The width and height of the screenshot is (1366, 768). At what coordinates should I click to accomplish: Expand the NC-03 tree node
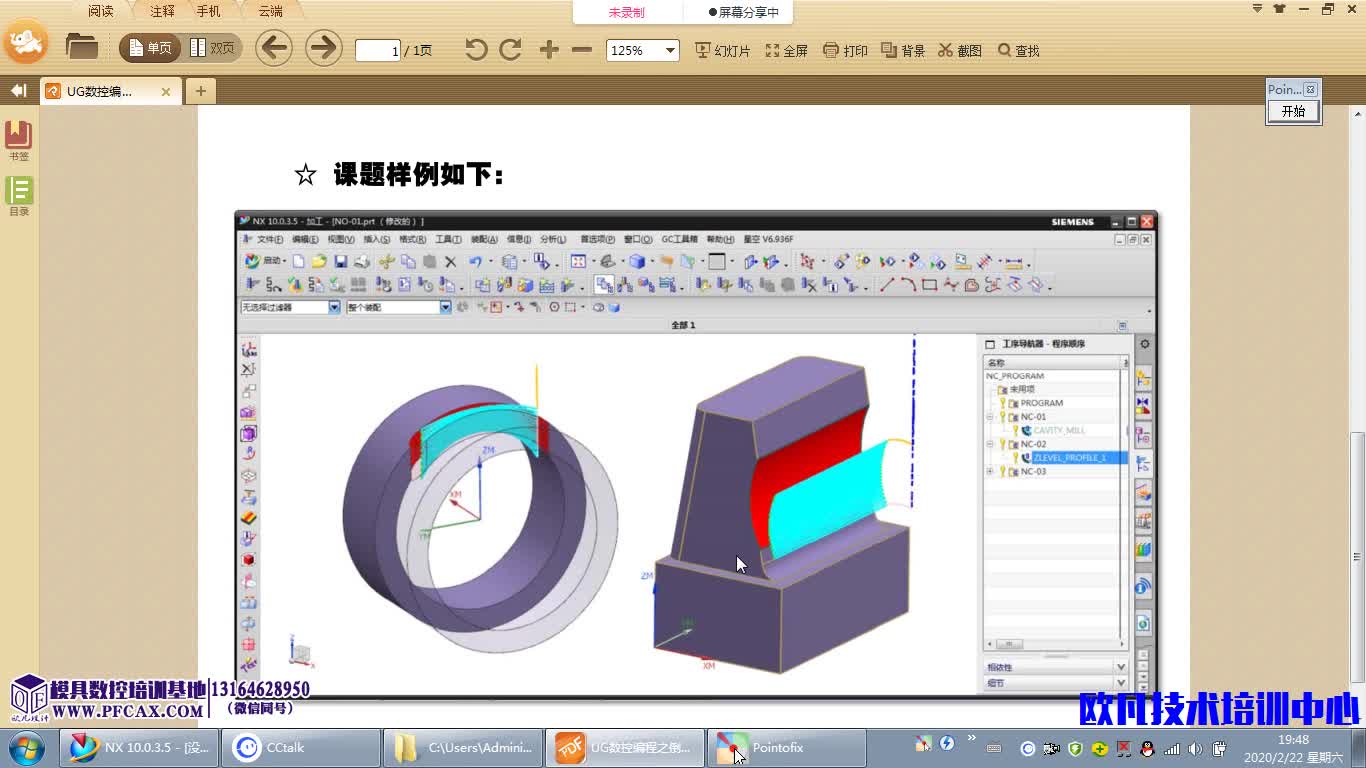[x=990, y=471]
